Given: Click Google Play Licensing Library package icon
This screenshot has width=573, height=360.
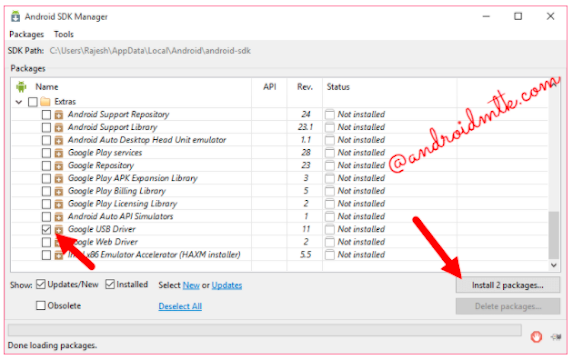Looking at the screenshot, I should pyautogui.click(x=58, y=204).
